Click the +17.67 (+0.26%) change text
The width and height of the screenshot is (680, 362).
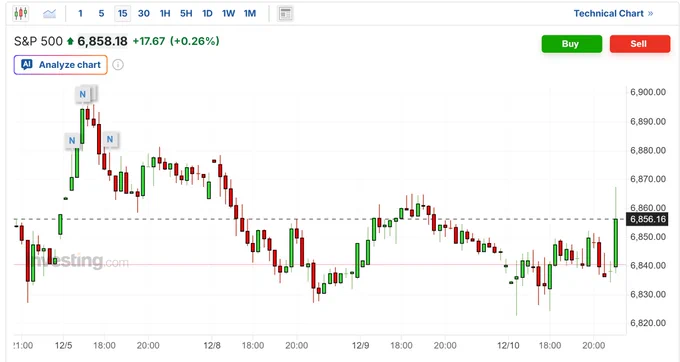pos(176,41)
